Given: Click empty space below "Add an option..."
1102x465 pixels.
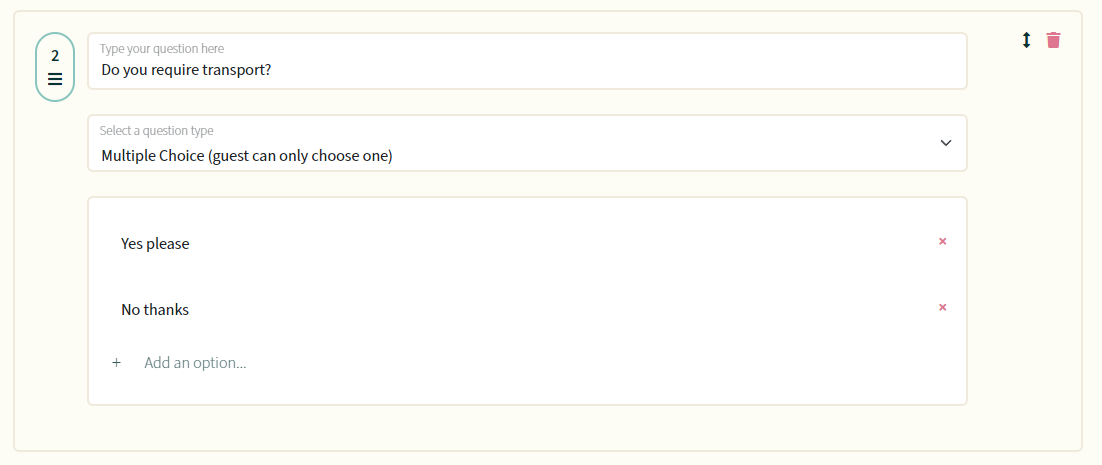Looking at the screenshot, I should click(x=527, y=388).
